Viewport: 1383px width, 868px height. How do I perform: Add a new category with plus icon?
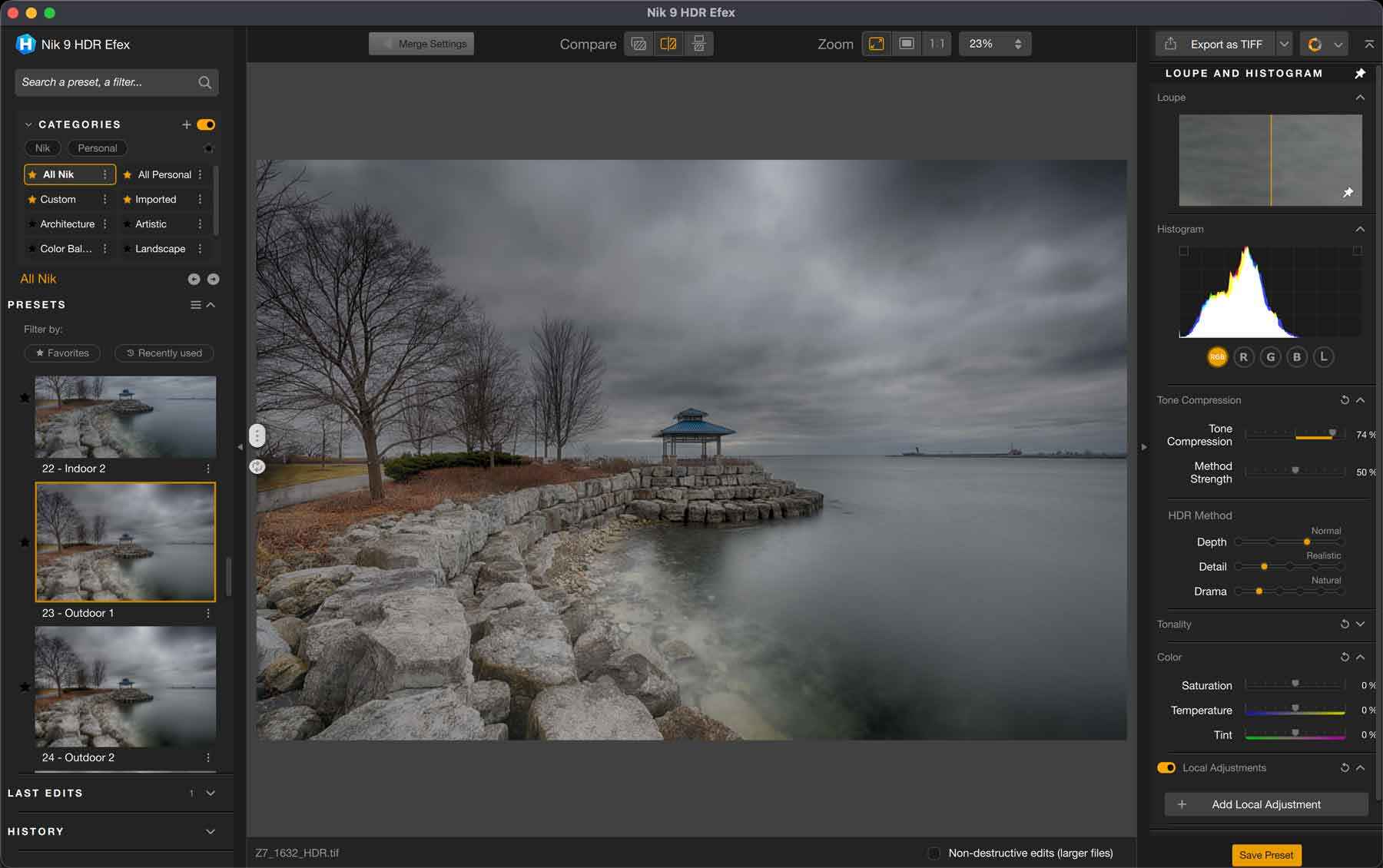pyautogui.click(x=186, y=124)
